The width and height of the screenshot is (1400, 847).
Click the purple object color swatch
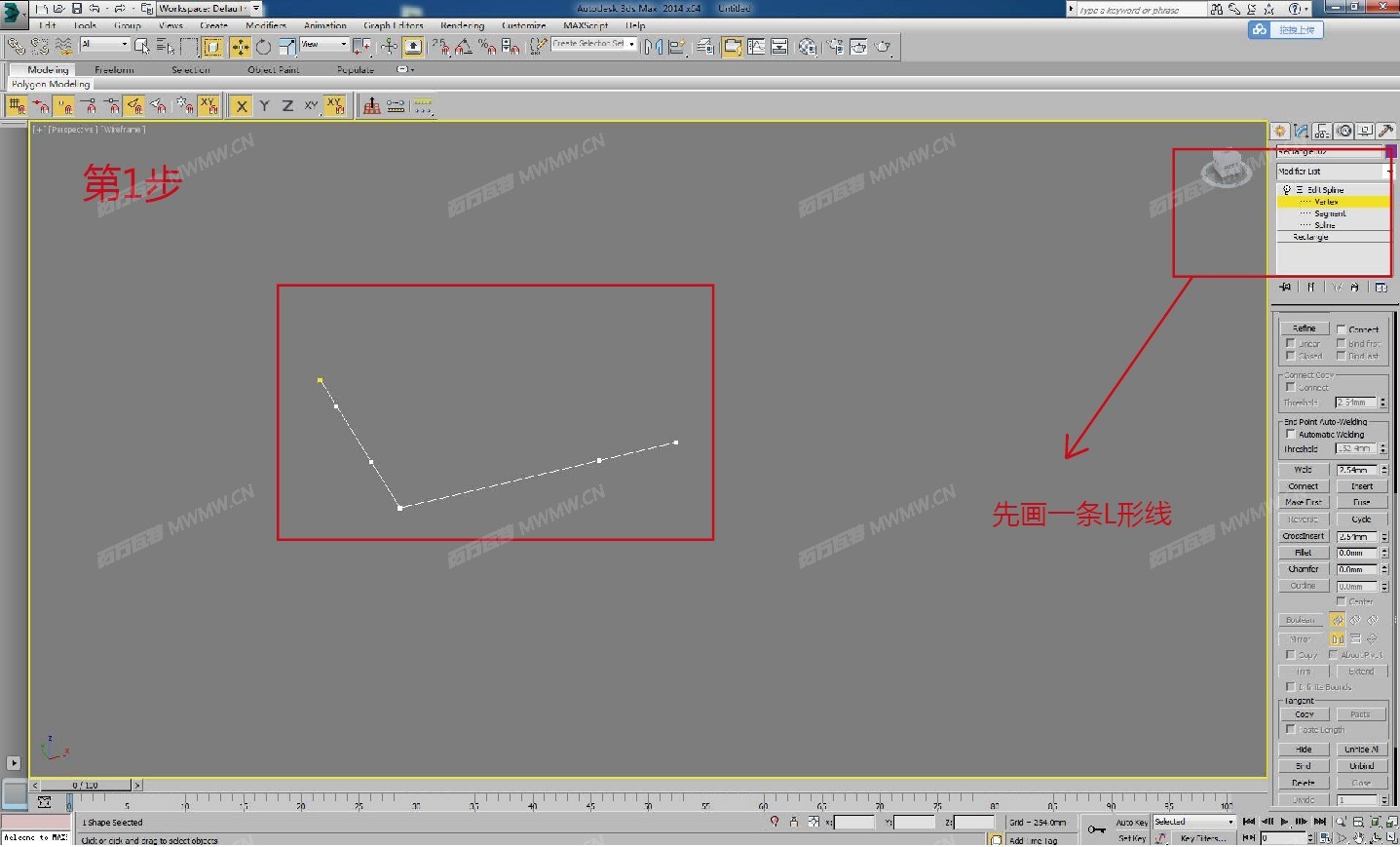pyautogui.click(x=1391, y=152)
